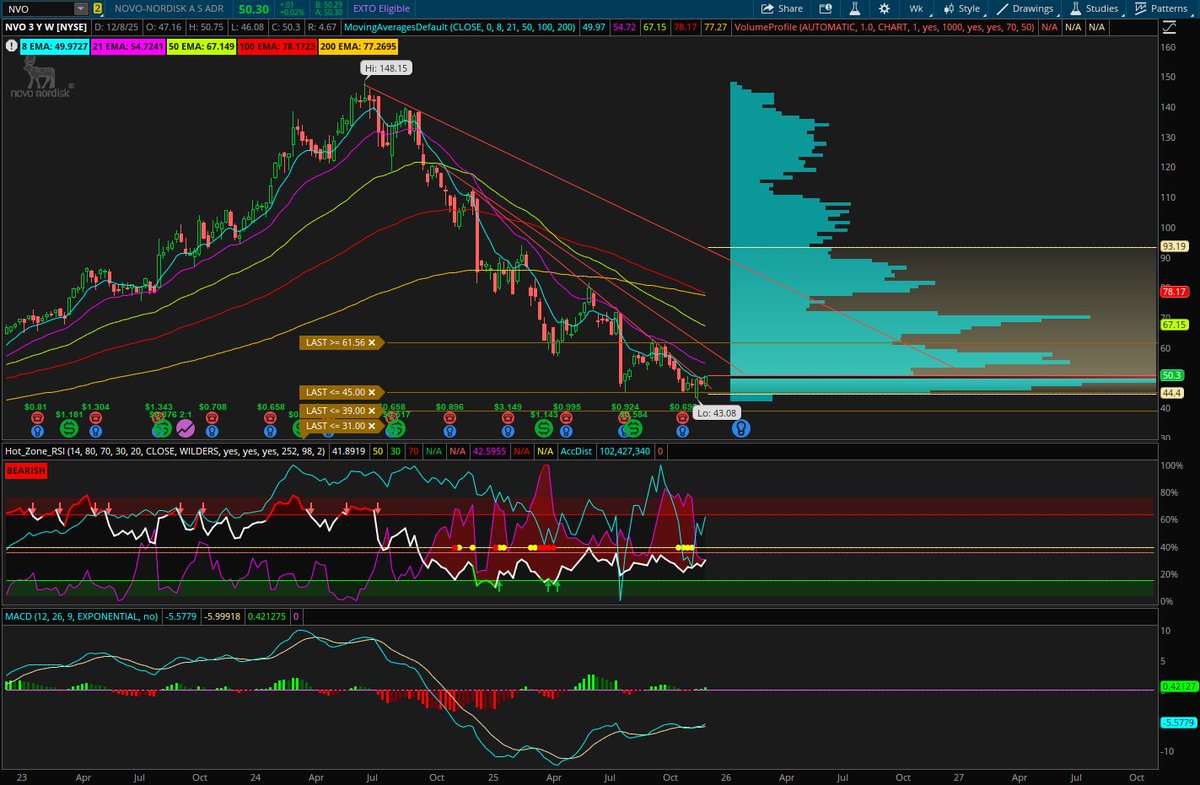Click the $1.304 earnings phone icon
Viewport: 1200px width, 785px height.
click(x=96, y=418)
